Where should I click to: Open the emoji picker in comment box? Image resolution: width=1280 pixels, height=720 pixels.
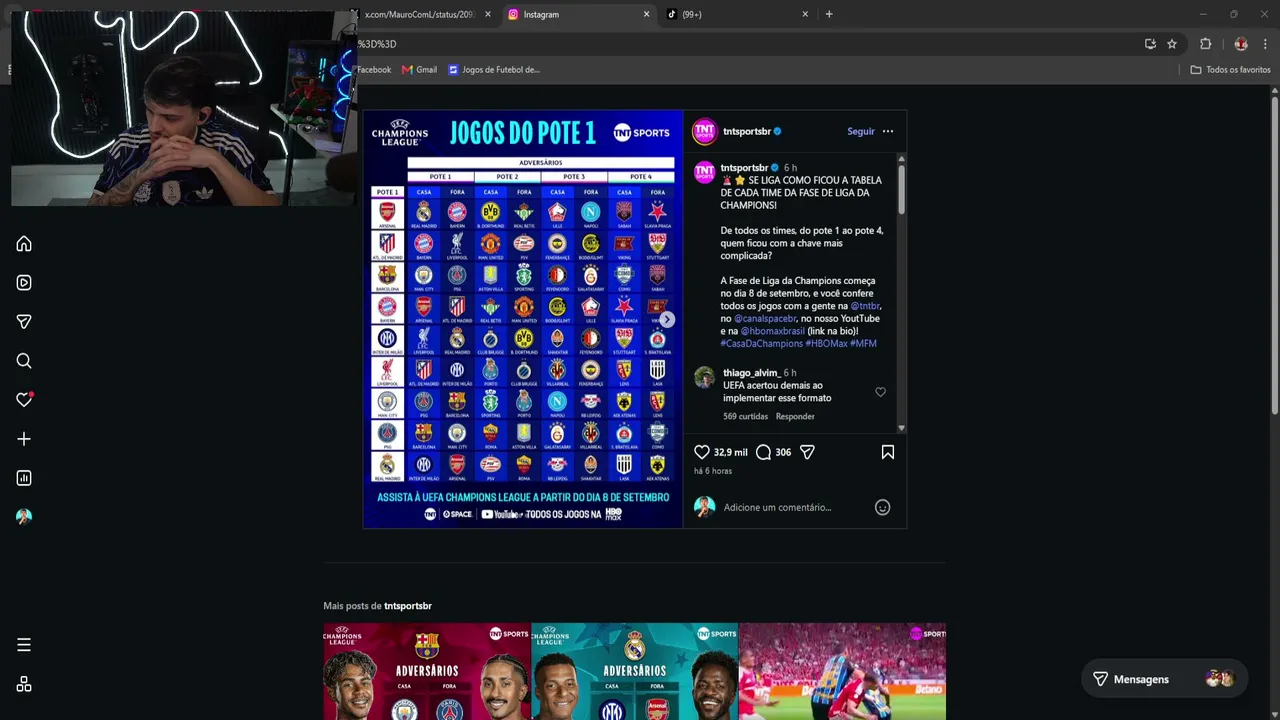882,507
